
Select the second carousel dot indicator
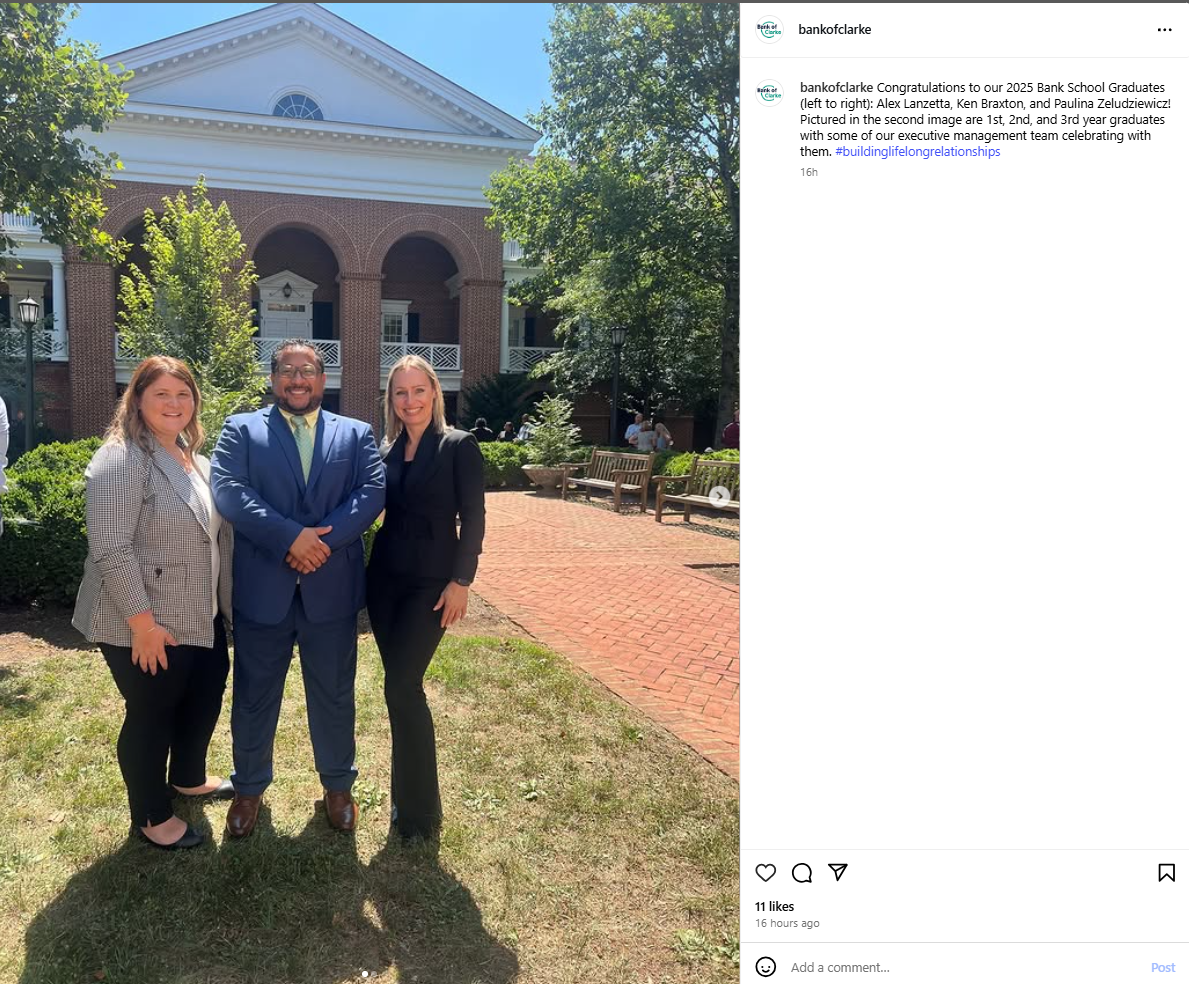(x=373, y=974)
